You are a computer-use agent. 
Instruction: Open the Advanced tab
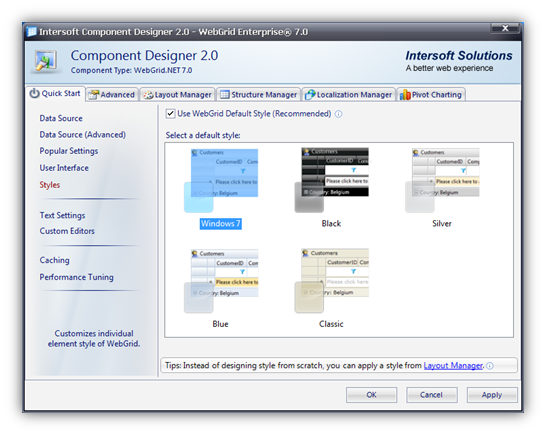pyautogui.click(x=112, y=94)
